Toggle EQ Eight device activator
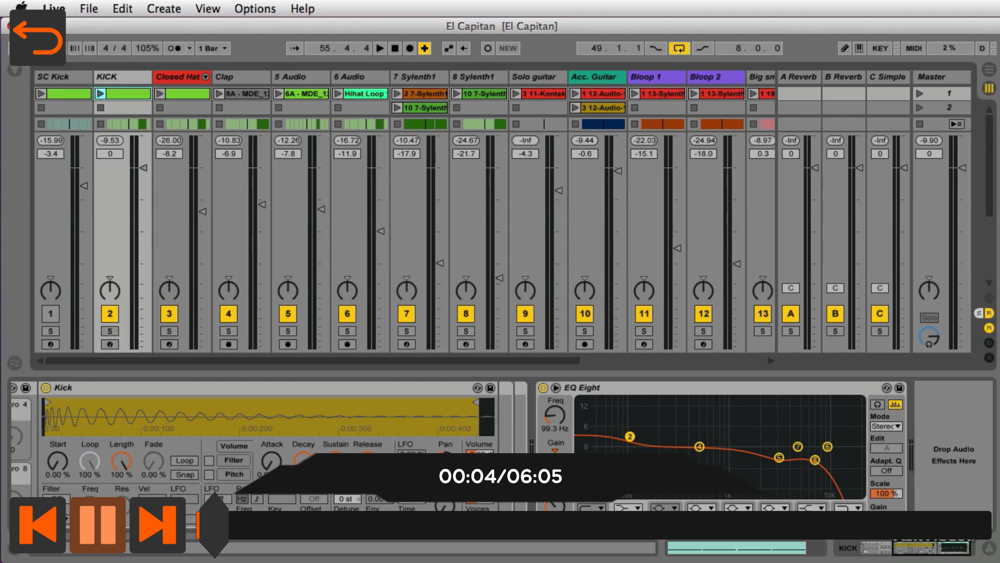This screenshot has width=1000, height=563. [x=543, y=388]
